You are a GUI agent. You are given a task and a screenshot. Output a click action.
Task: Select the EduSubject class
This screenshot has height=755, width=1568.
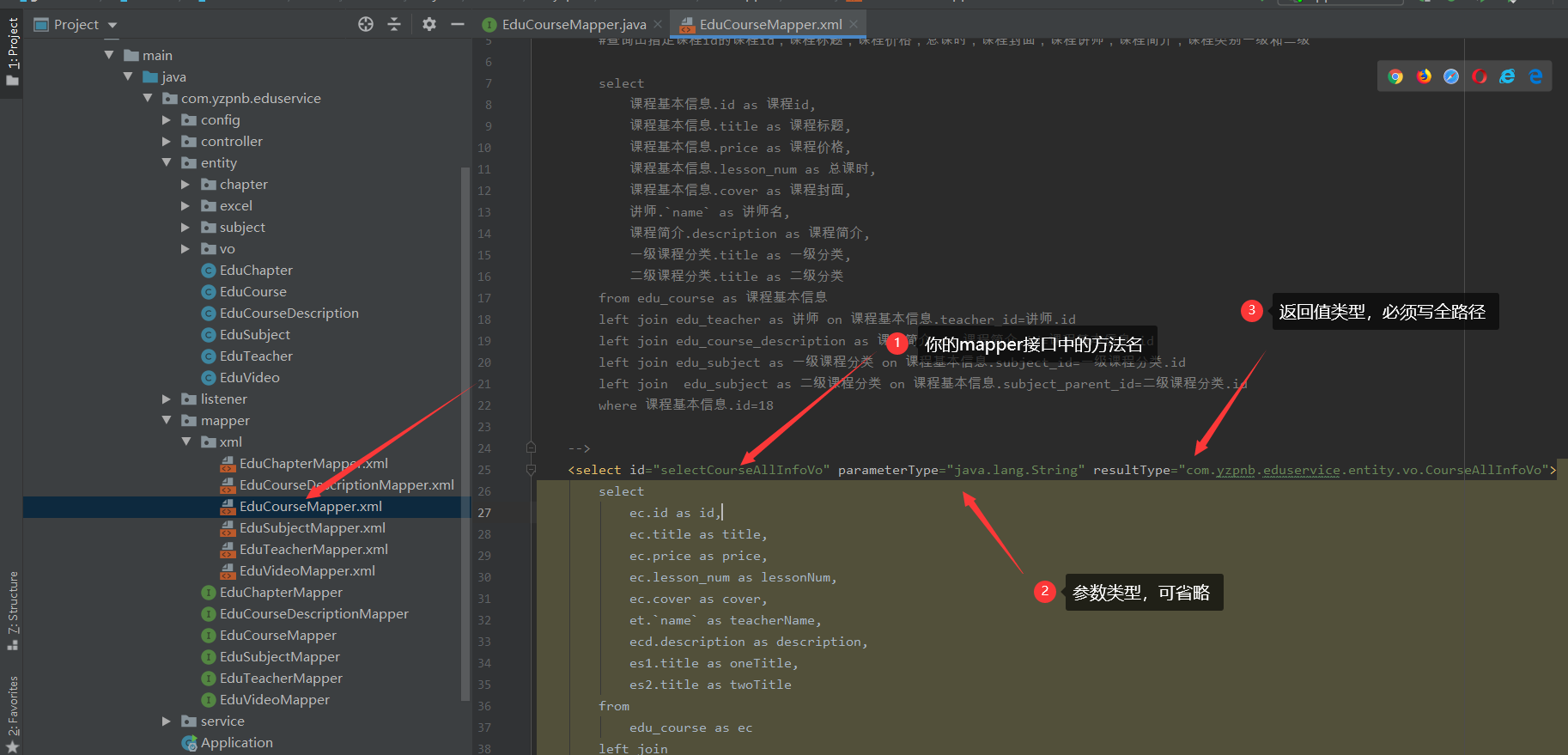coord(255,334)
